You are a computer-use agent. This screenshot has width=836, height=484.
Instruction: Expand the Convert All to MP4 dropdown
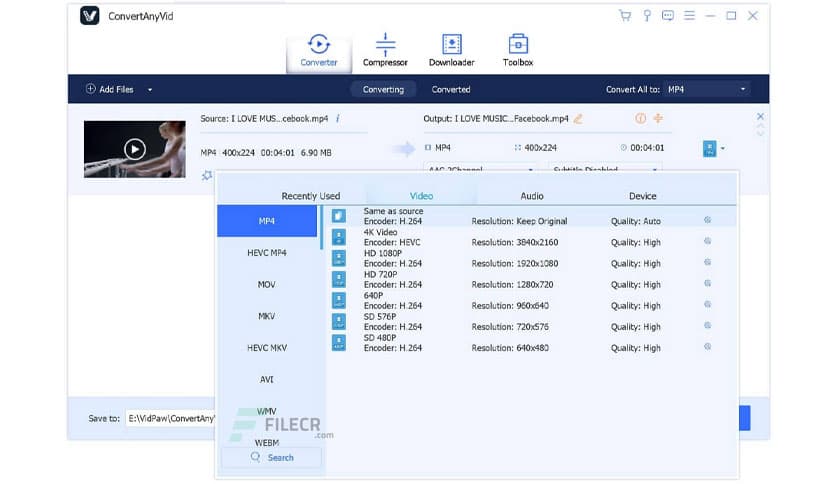coord(743,90)
